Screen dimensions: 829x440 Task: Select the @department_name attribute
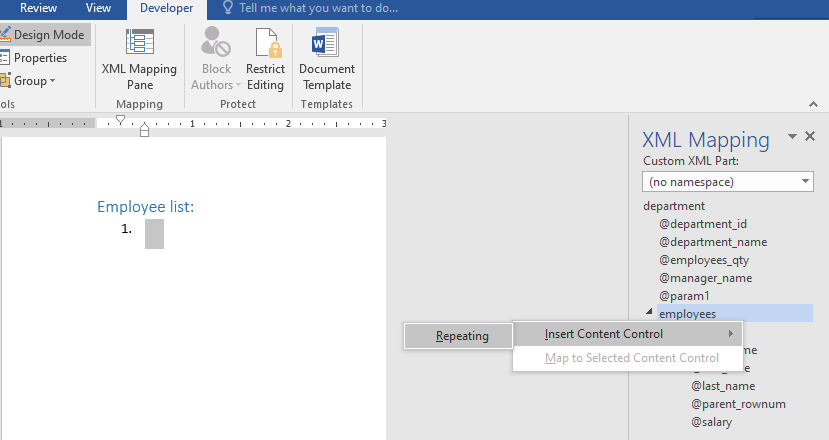(x=713, y=242)
